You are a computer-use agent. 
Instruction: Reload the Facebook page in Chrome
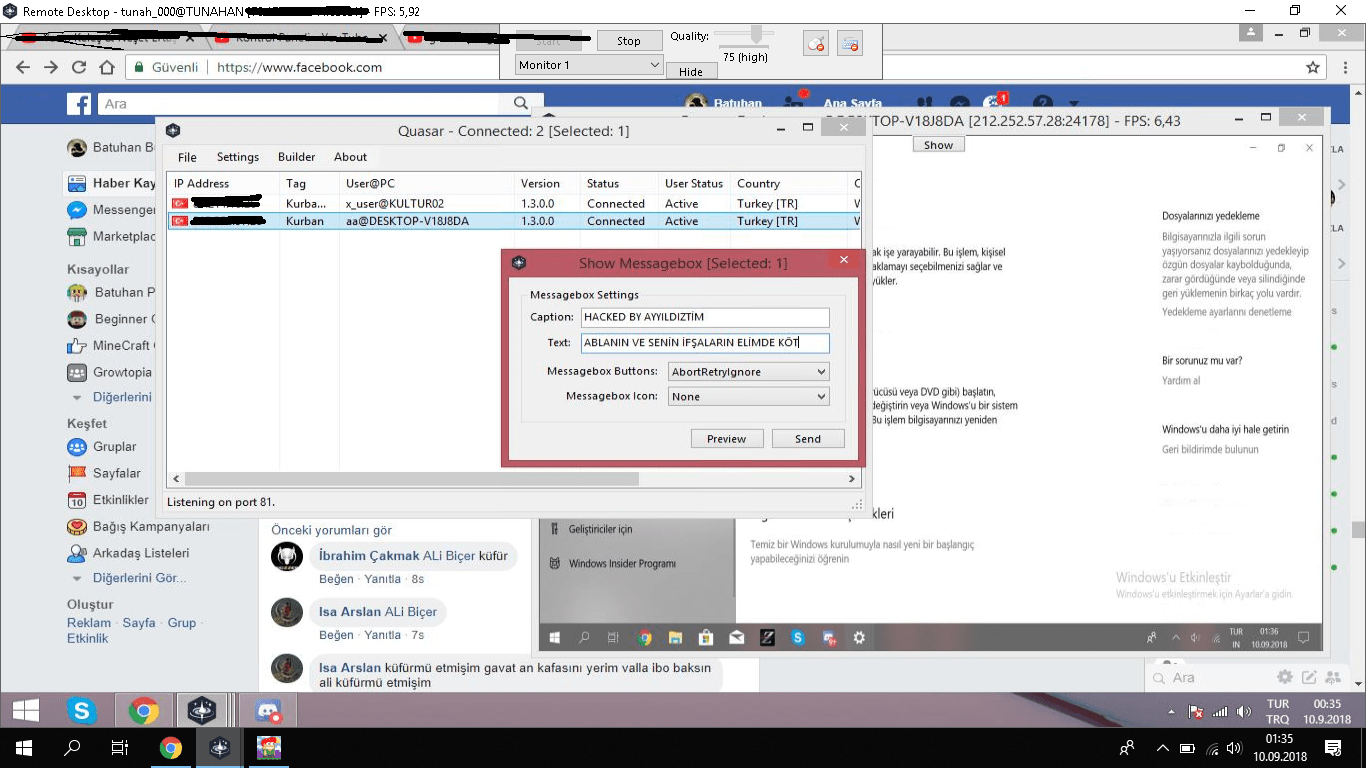pos(79,68)
